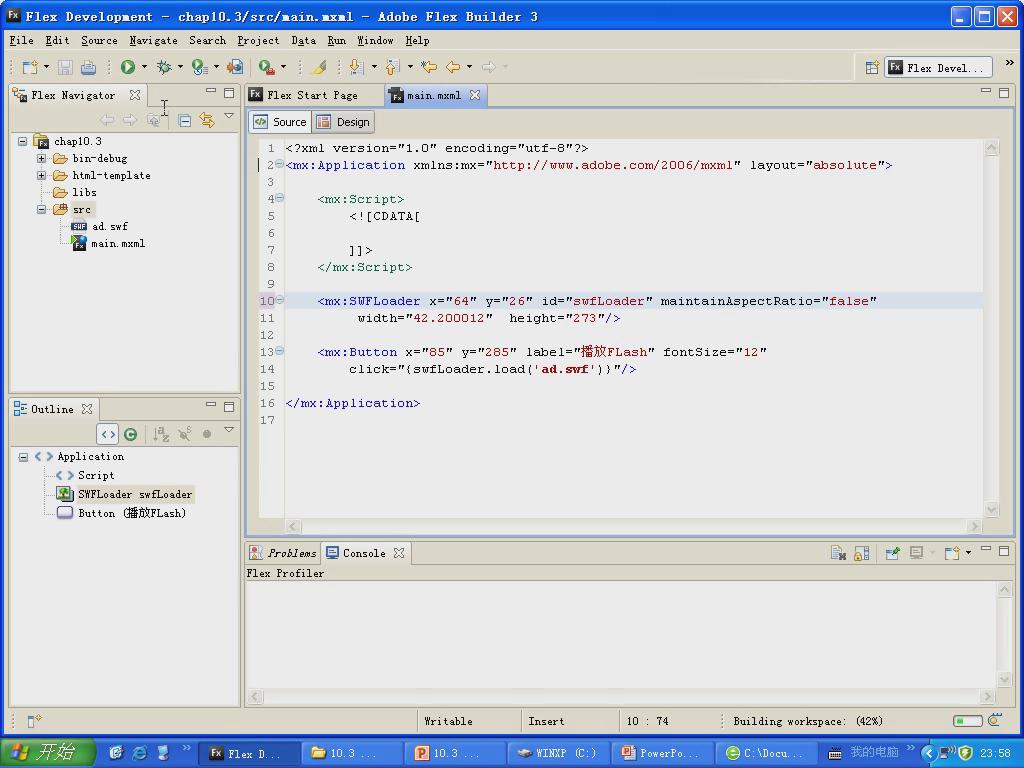Maximize the editor area
Viewport: 1024px width, 768px height.
(1004, 93)
